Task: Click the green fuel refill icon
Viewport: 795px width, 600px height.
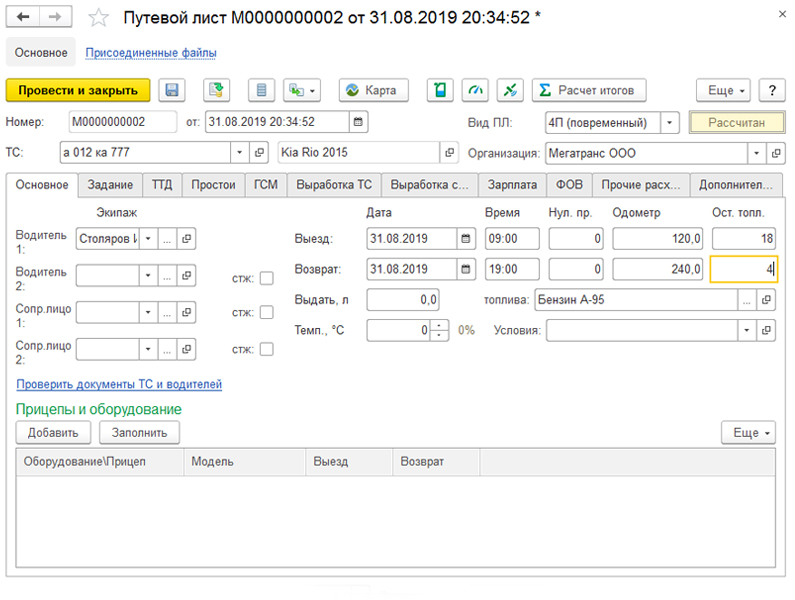Action: 440,90
